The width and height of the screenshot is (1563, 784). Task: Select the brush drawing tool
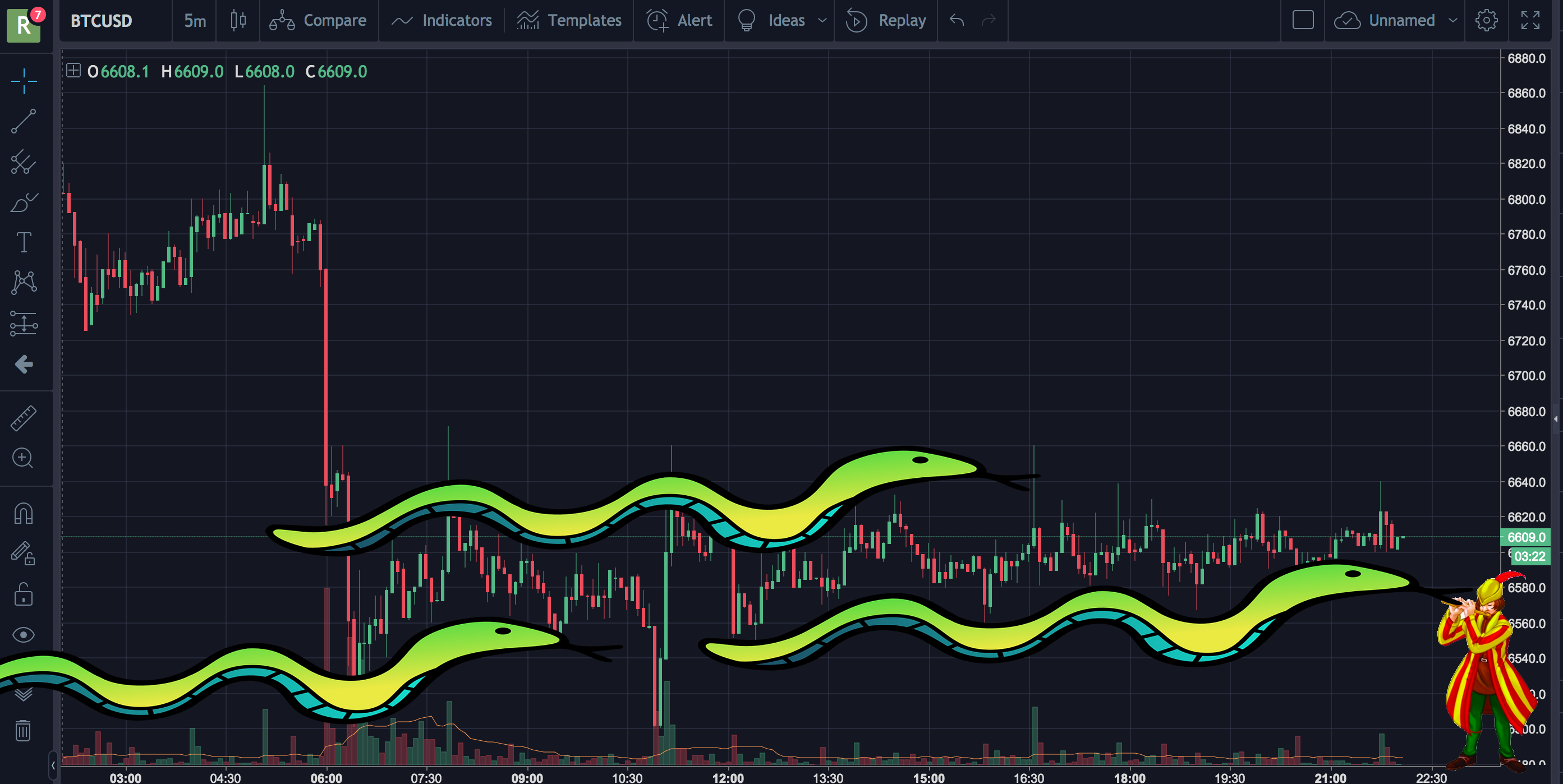(x=24, y=202)
